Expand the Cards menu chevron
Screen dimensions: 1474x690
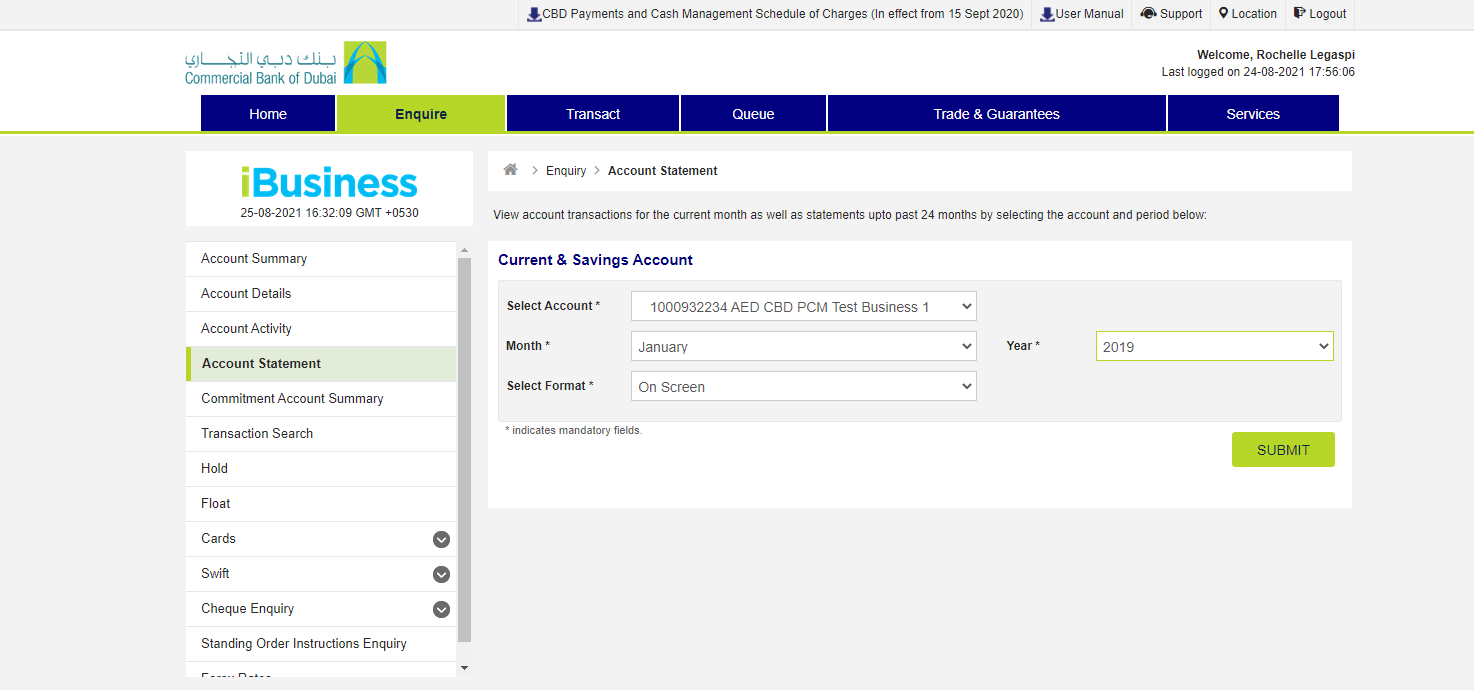click(x=441, y=540)
